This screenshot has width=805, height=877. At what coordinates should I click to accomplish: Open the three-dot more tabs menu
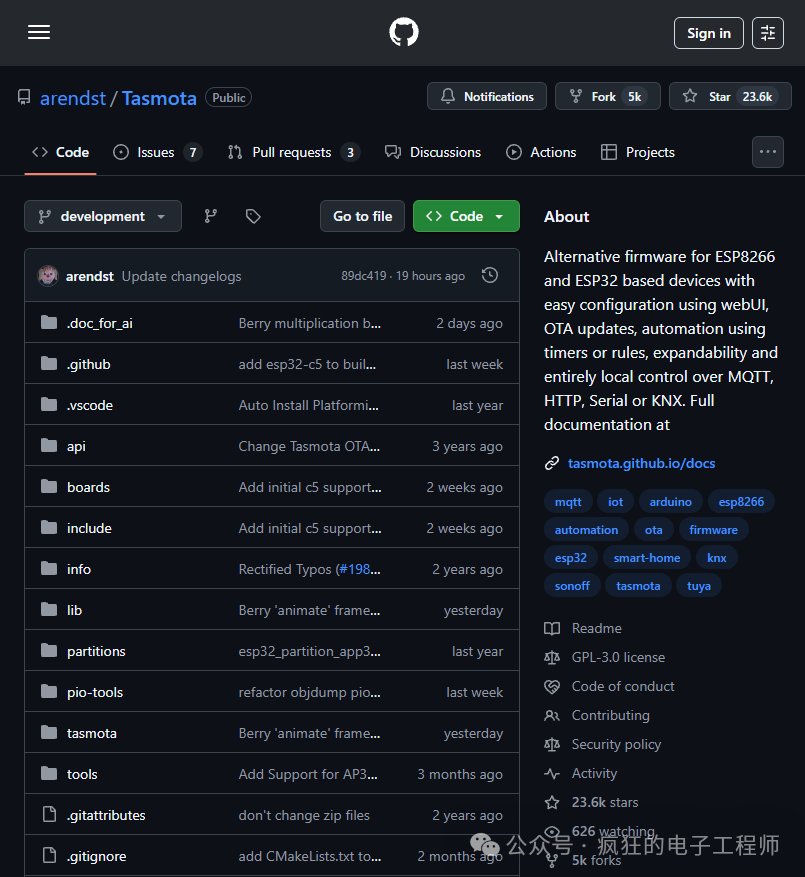[x=768, y=152]
